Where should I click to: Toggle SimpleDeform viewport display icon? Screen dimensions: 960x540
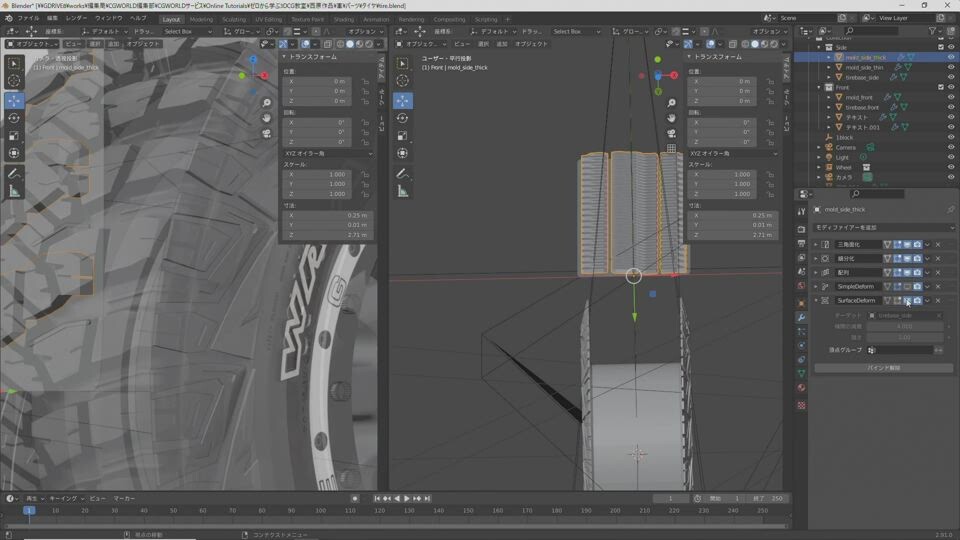tap(907, 286)
